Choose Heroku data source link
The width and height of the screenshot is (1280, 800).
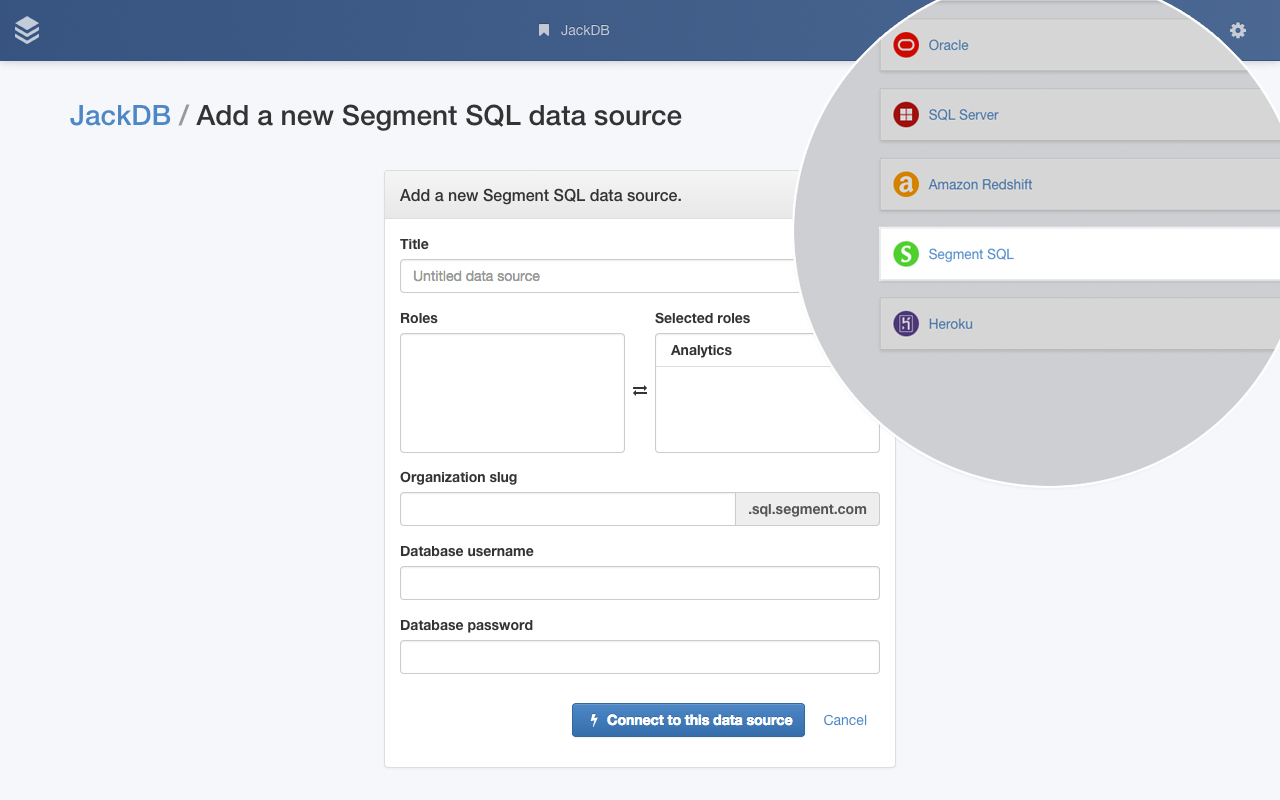pyautogui.click(x=950, y=324)
